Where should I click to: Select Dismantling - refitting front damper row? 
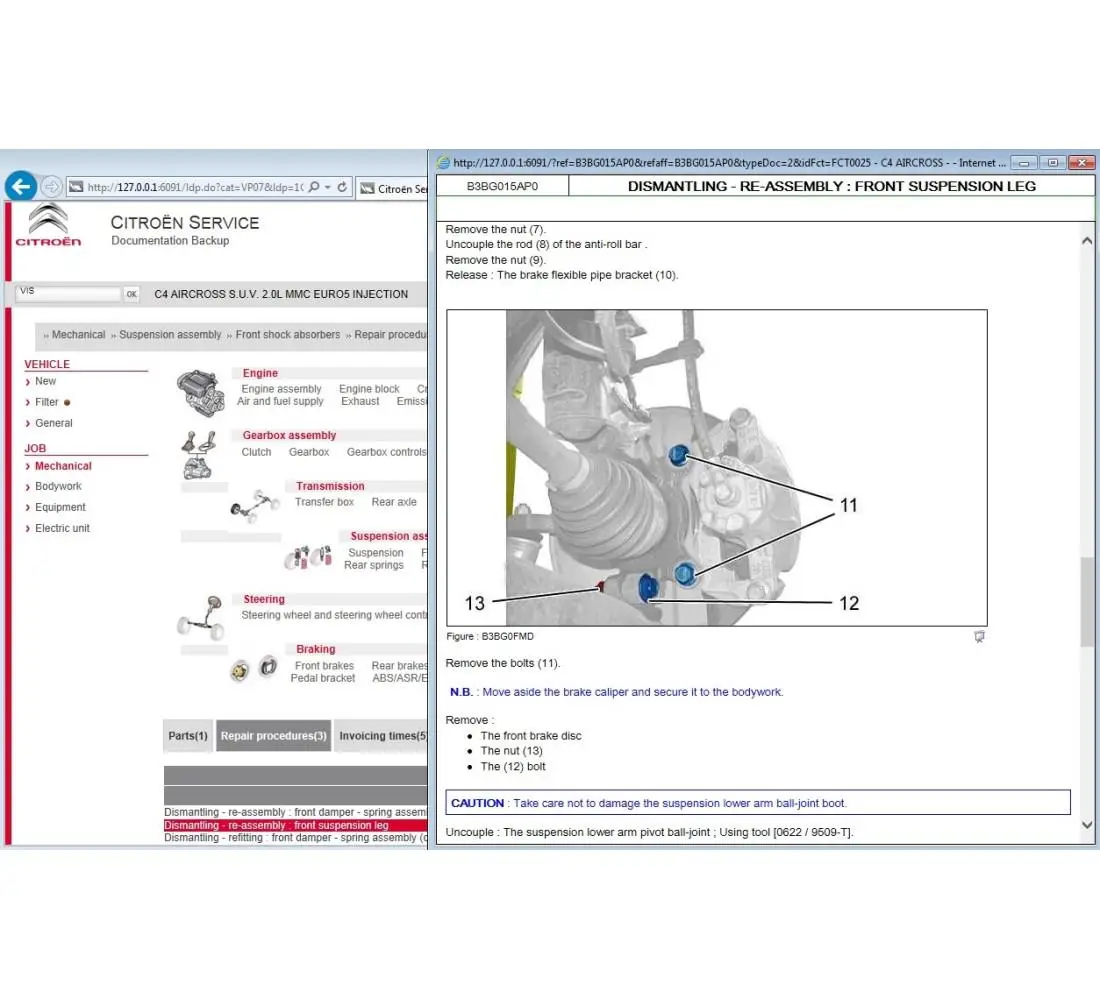(295, 838)
